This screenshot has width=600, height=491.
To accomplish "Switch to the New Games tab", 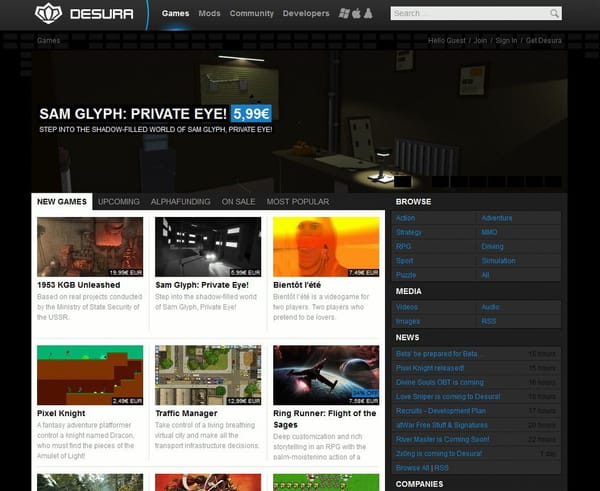I will pos(62,202).
